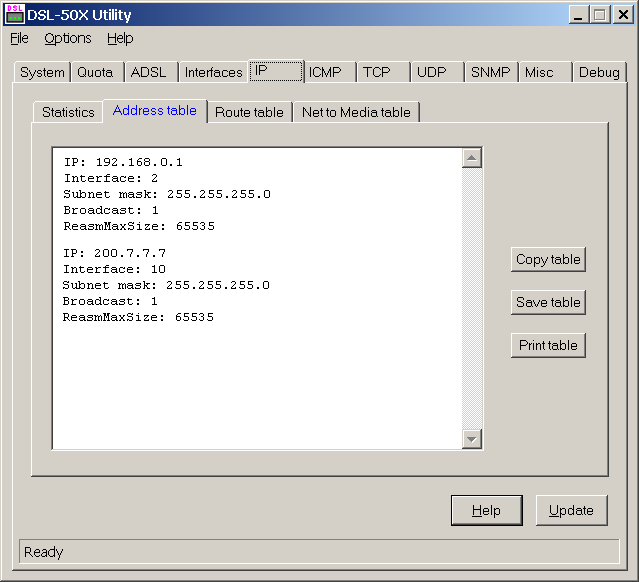Viewport: 639px width, 582px height.
Task: Click the Print table button
Action: (x=548, y=345)
